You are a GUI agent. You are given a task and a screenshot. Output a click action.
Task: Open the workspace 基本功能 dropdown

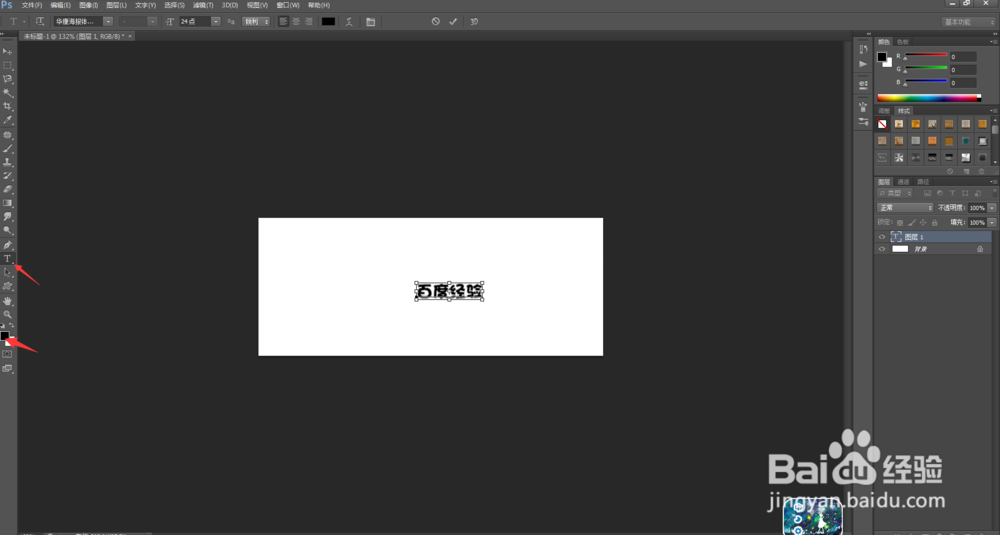tap(968, 22)
